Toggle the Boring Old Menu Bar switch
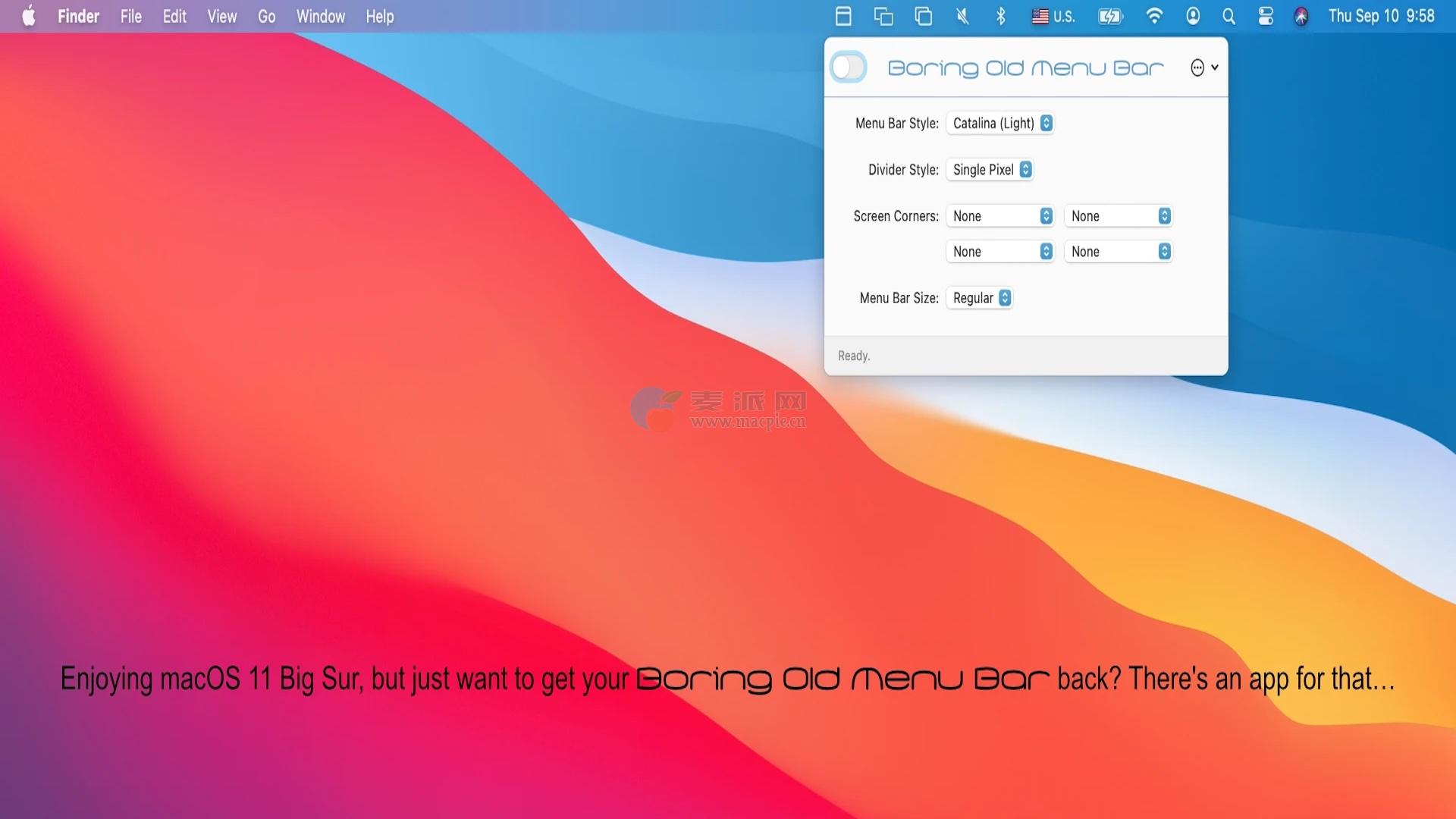The height and width of the screenshot is (819, 1456). click(848, 67)
